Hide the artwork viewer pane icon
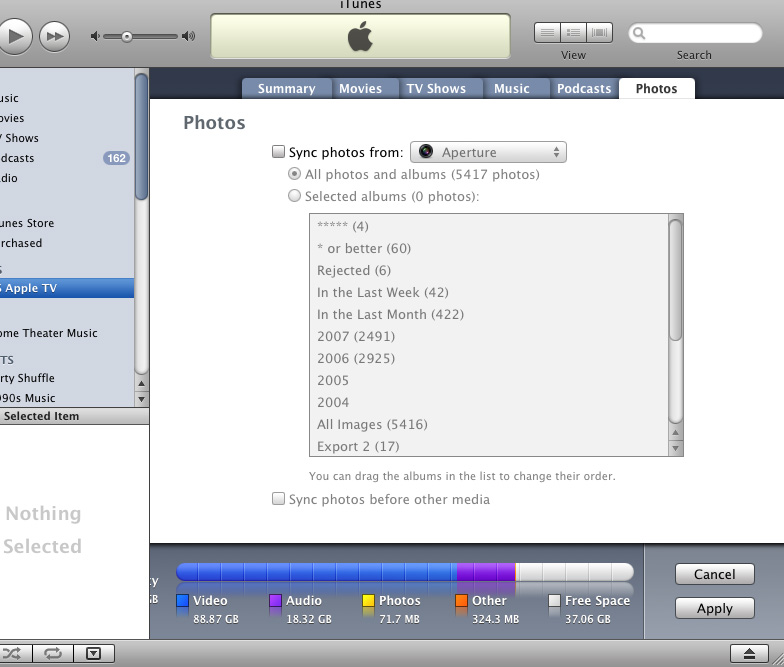 click(x=94, y=653)
